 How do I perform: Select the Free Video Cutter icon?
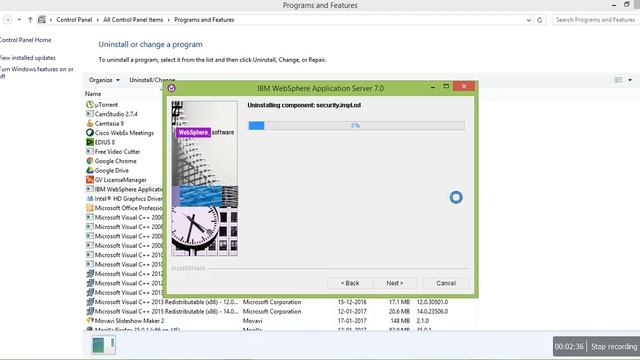coord(90,151)
